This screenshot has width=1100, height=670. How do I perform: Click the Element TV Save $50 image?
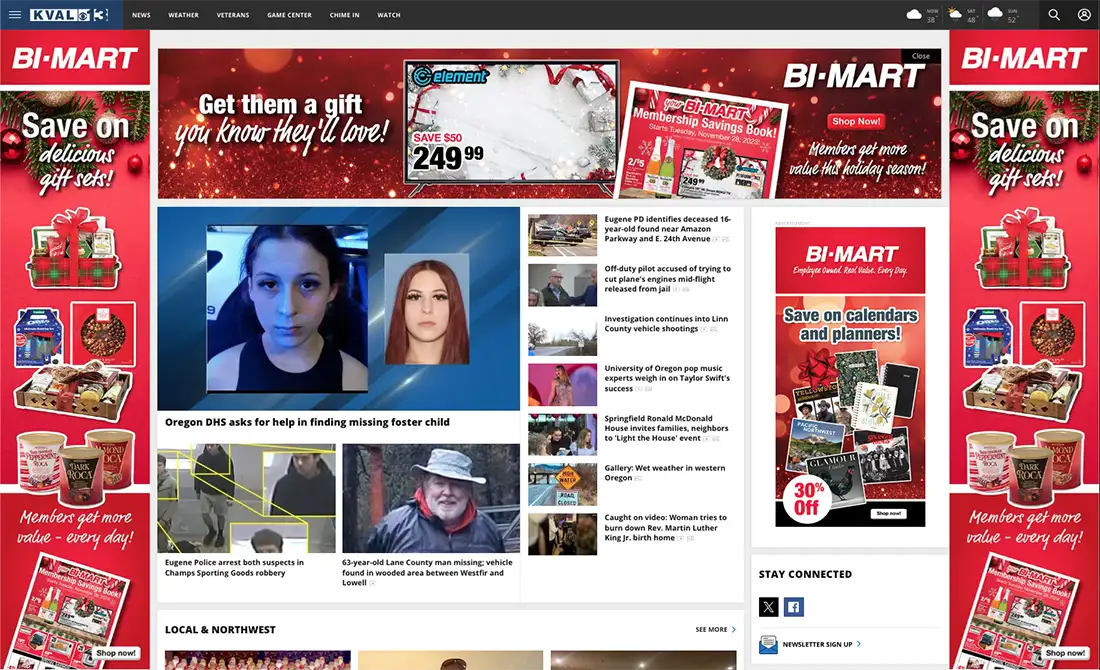point(512,126)
